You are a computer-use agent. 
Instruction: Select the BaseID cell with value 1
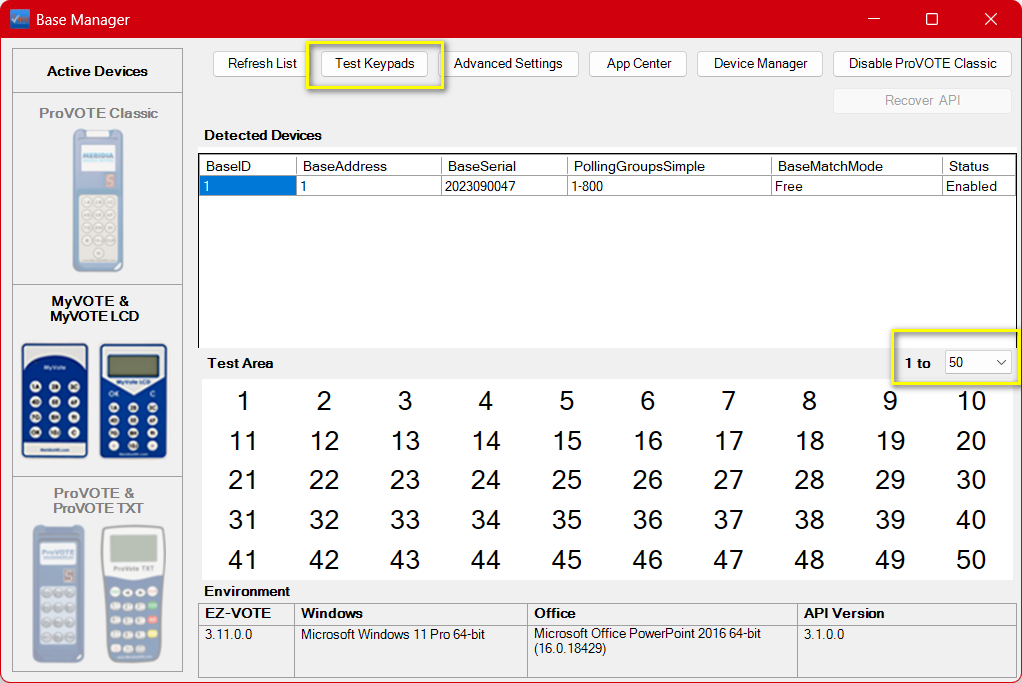[248, 186]
